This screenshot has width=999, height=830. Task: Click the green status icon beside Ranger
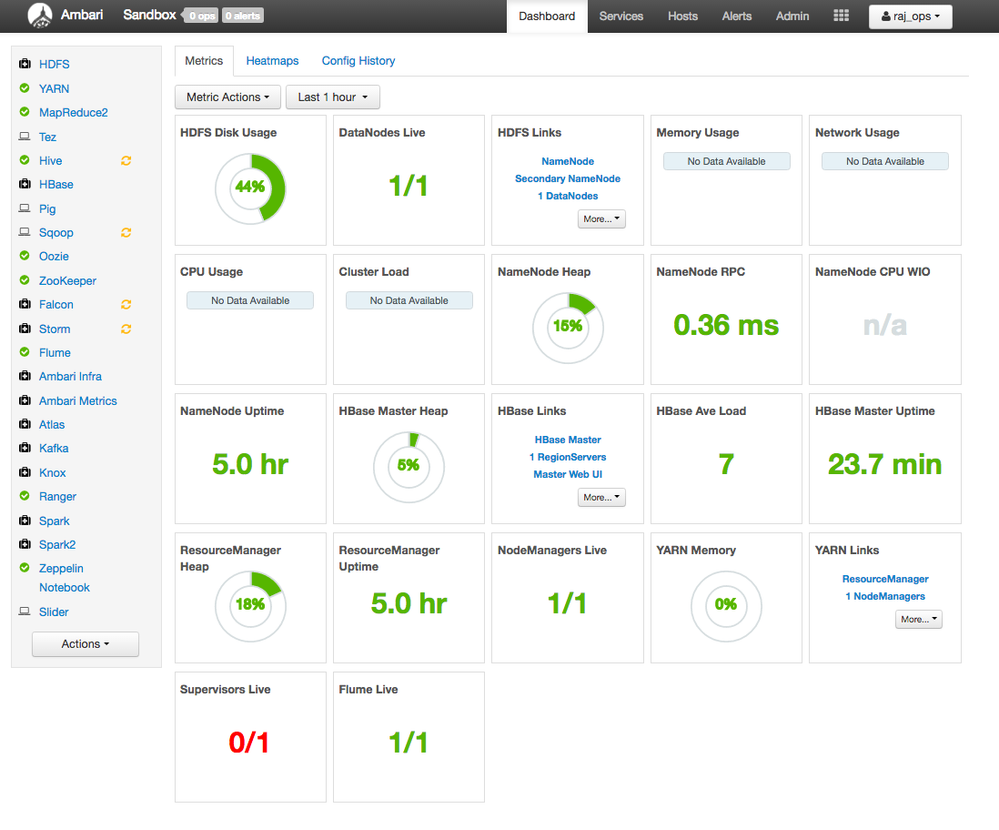(x=25, y=496)
